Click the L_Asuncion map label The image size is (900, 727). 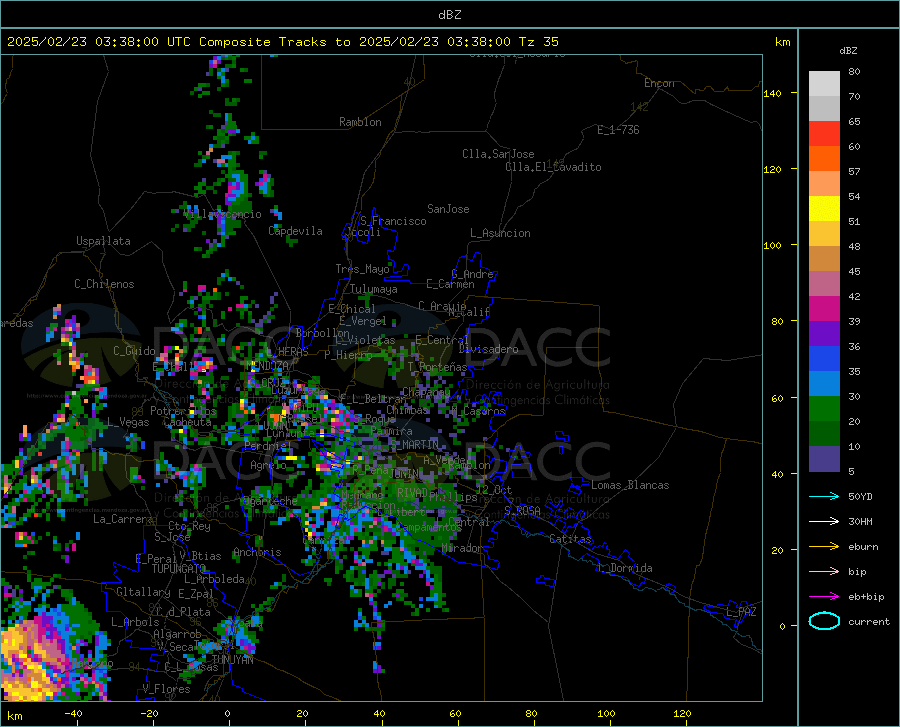tap(500, 233)
